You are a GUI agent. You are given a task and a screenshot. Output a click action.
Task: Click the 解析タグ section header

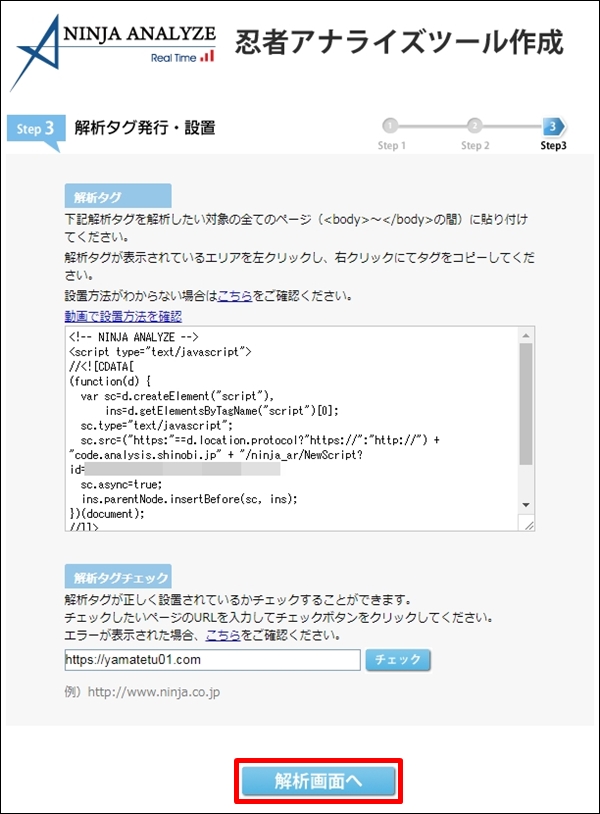tap(118, 196)
